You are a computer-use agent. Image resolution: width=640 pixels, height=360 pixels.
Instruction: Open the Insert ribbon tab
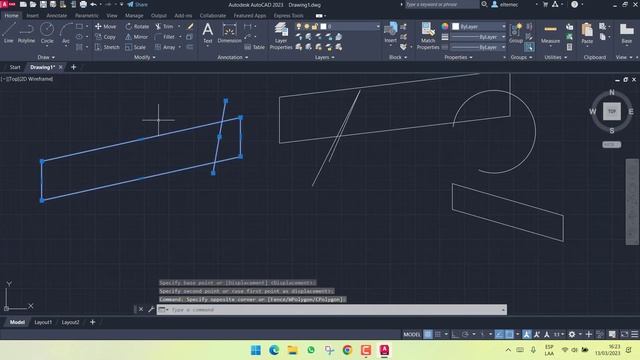(32, 16)
